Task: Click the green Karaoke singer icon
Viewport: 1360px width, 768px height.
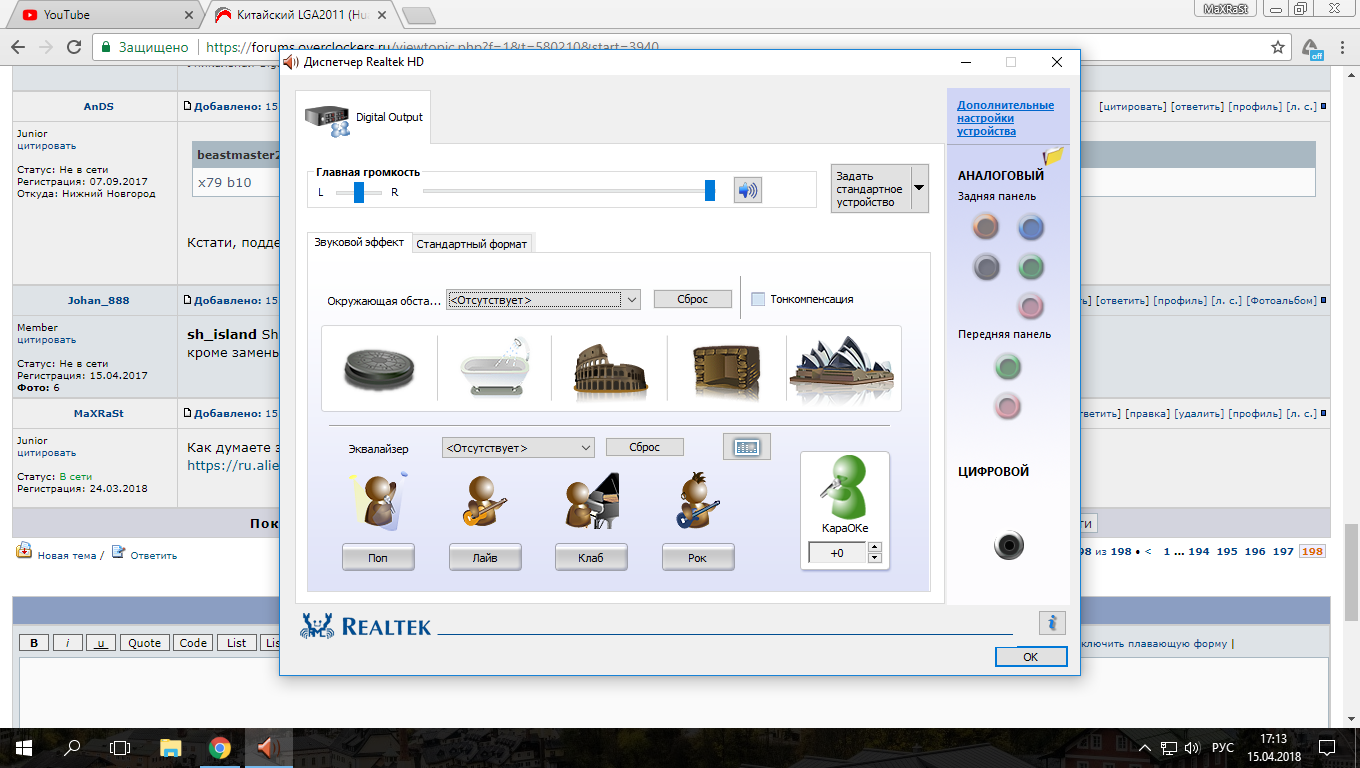Action: point(845,488)
